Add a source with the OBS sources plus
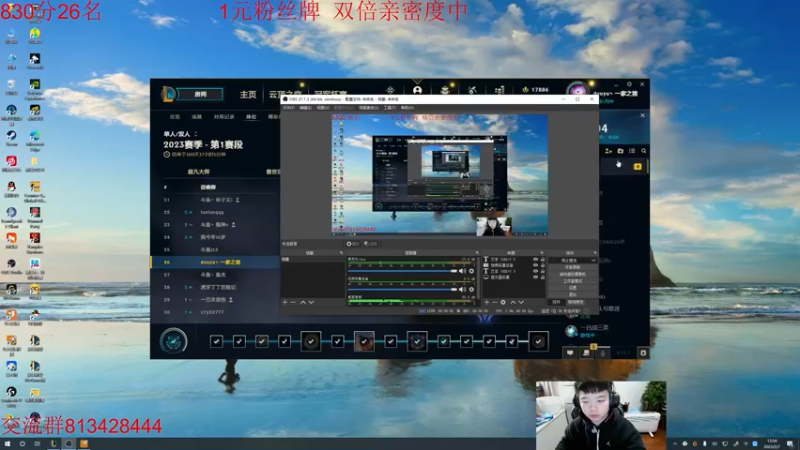This screenshot has width=800, height=450. pyautogui.click(x=487, y=303)
